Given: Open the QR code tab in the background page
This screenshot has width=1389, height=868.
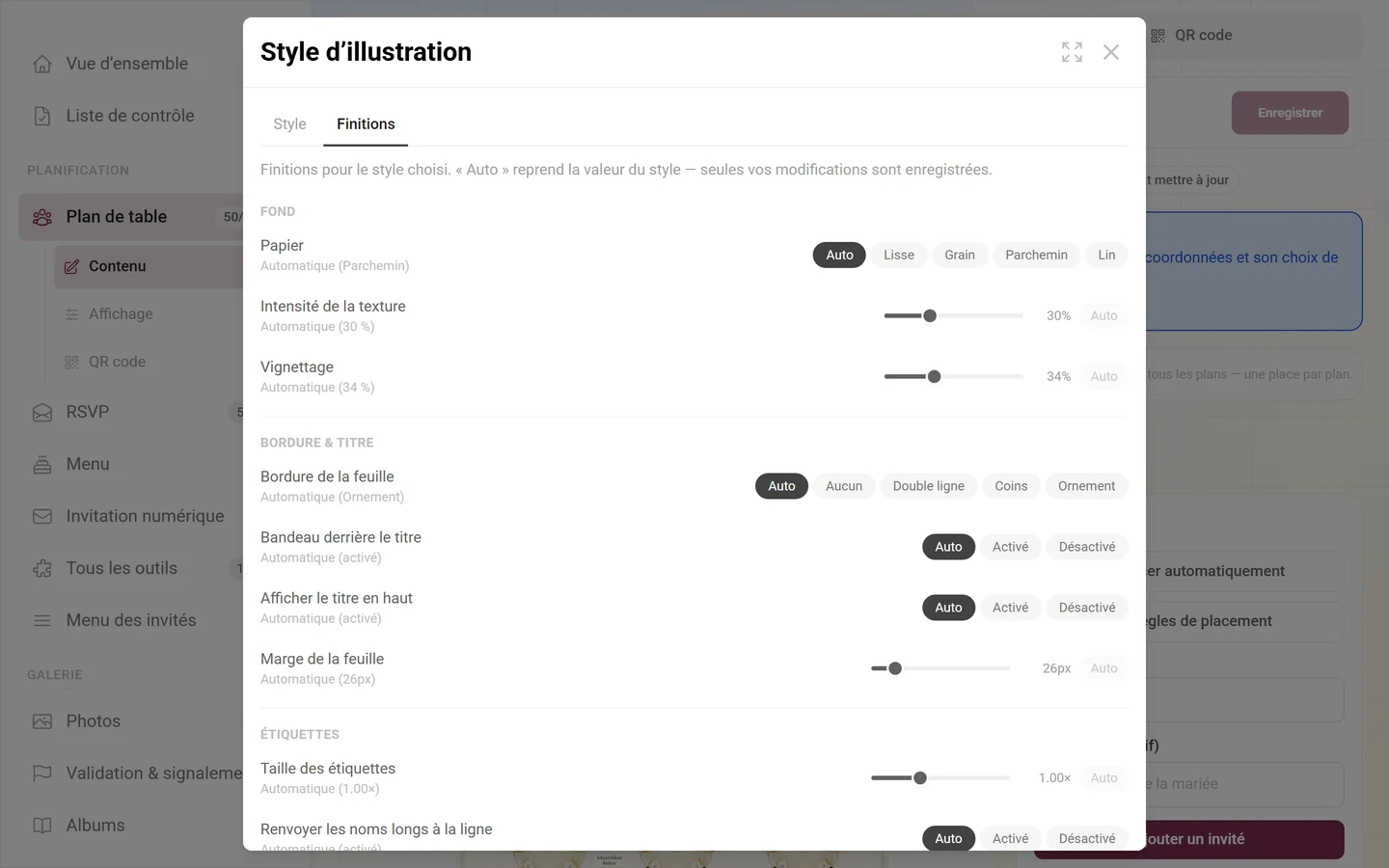Looking at the screenshot, I should [x=1192, y=36].
